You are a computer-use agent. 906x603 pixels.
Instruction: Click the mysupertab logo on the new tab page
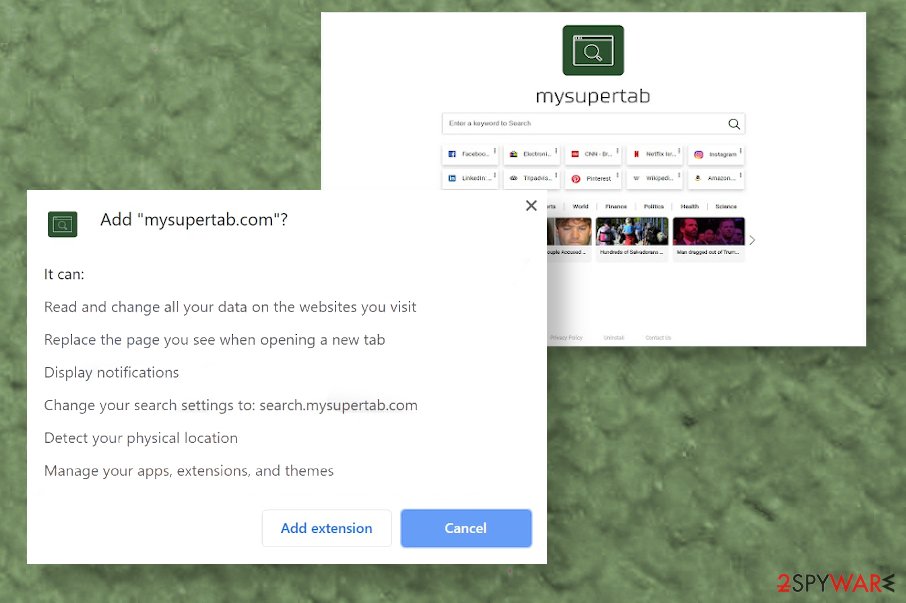point(593,50)
